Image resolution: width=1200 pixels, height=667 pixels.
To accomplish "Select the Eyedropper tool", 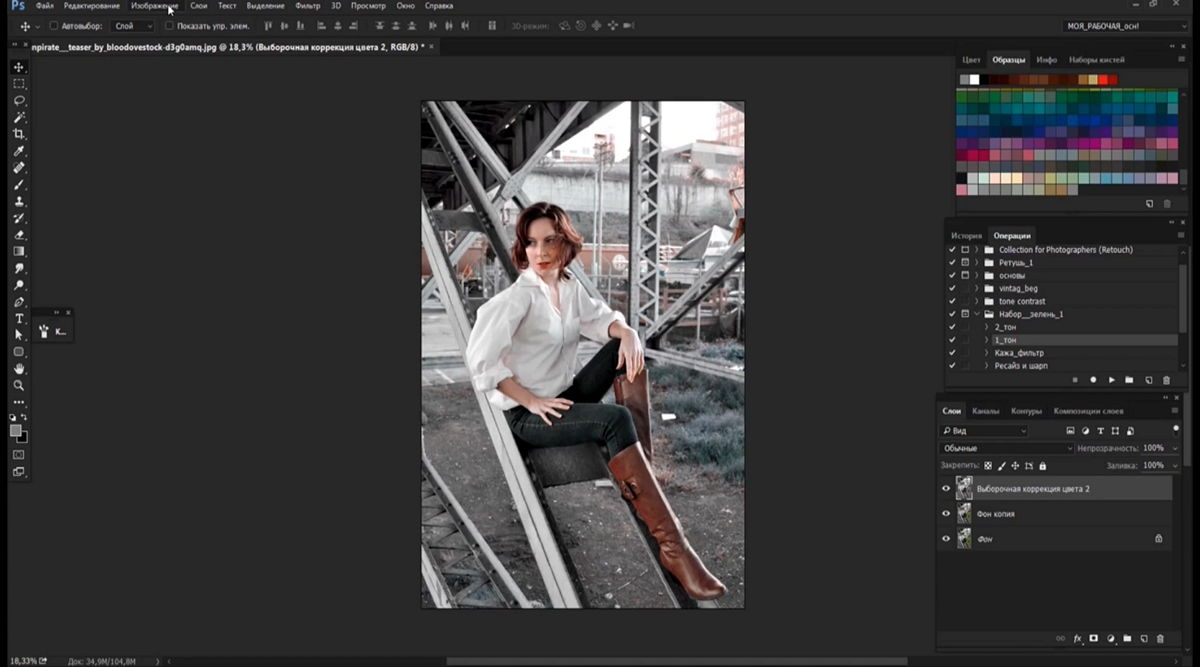I will coord(19,151).
